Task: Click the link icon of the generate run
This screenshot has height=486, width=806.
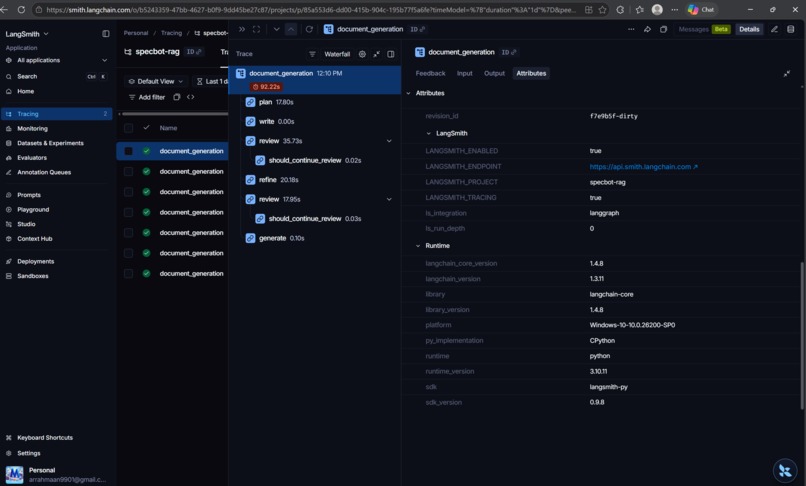Action: pyautogui.click(x=250, y=238)
